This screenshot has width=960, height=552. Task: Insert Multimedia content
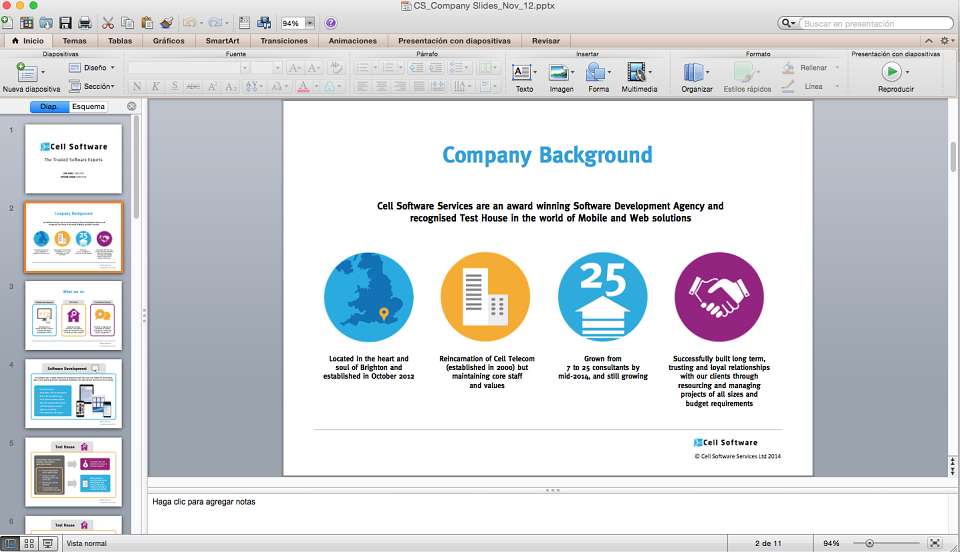coord(639,78)
